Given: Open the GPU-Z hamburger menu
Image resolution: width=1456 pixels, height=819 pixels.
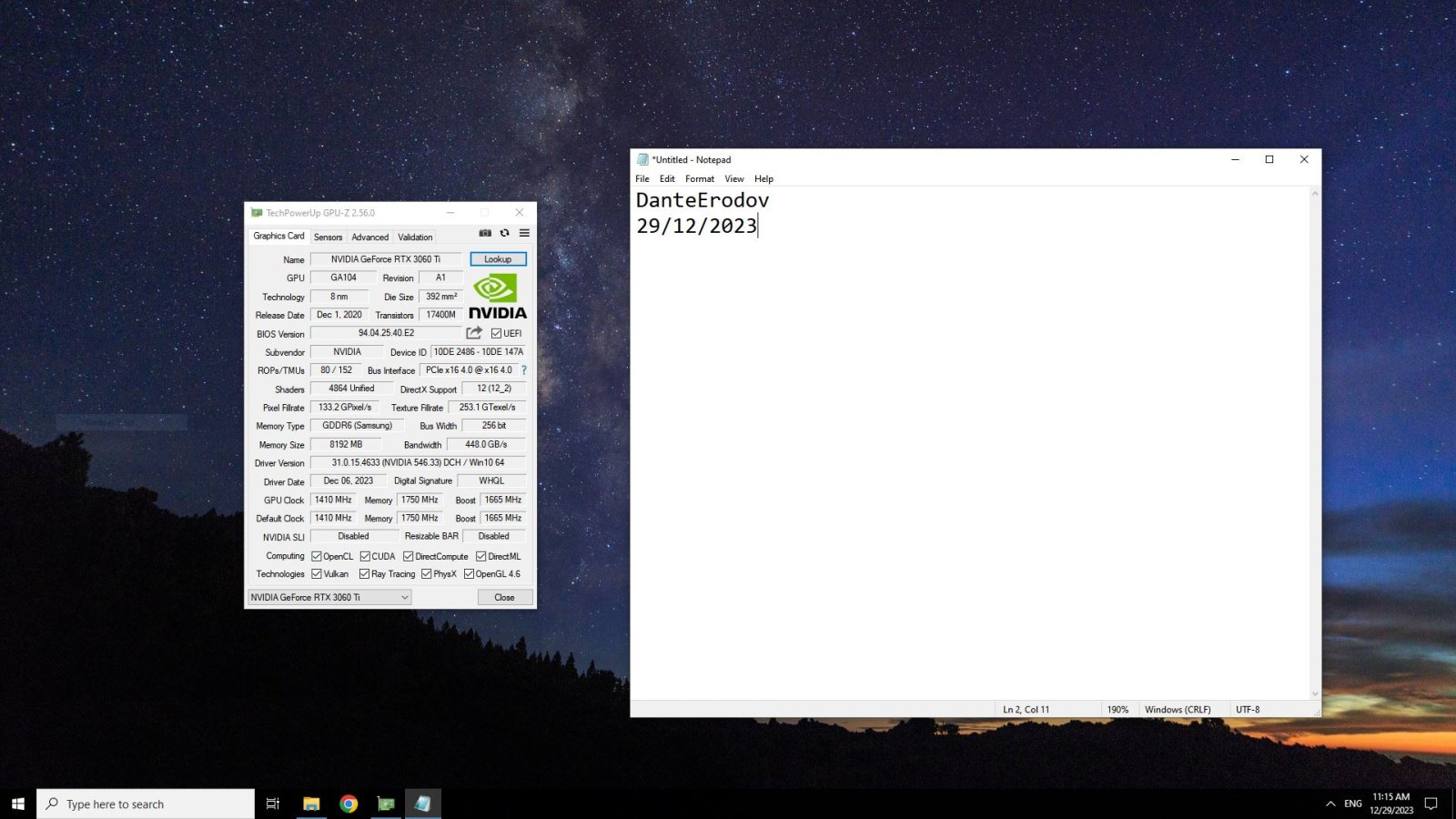Looking at the screenshot, I should pyautogui.click(x=524, y=233).
